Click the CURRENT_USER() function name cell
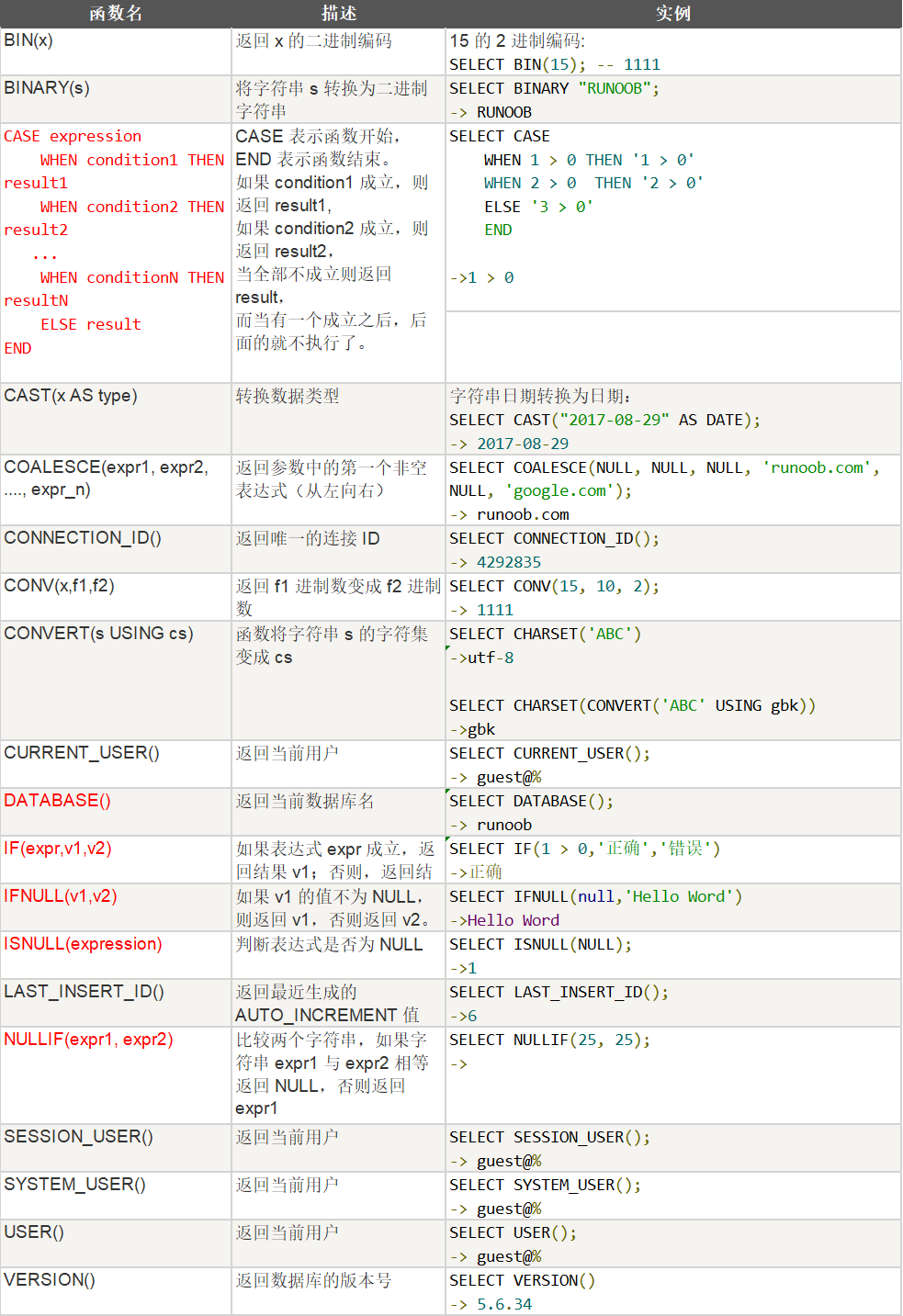 tap(82, 753)
